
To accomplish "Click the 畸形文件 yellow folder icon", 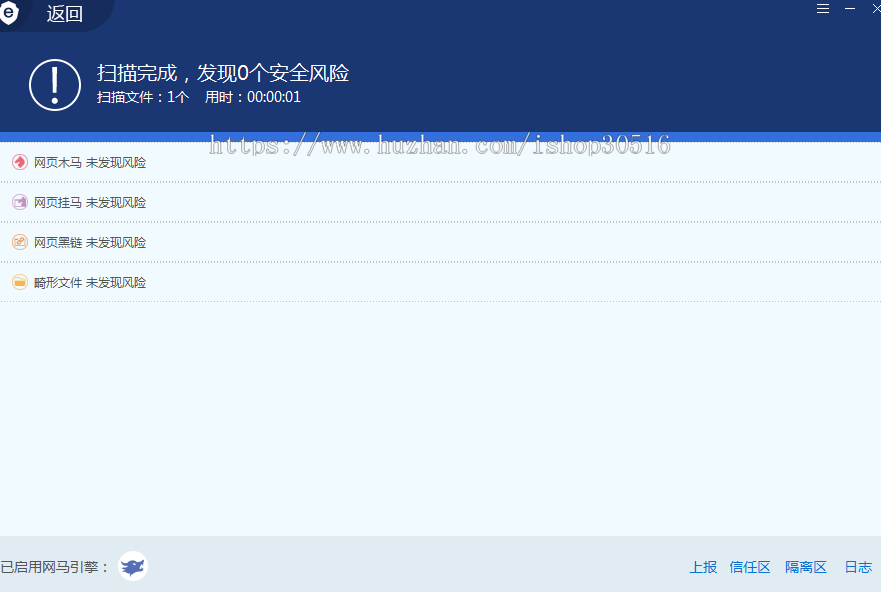I will pos(19,281).
